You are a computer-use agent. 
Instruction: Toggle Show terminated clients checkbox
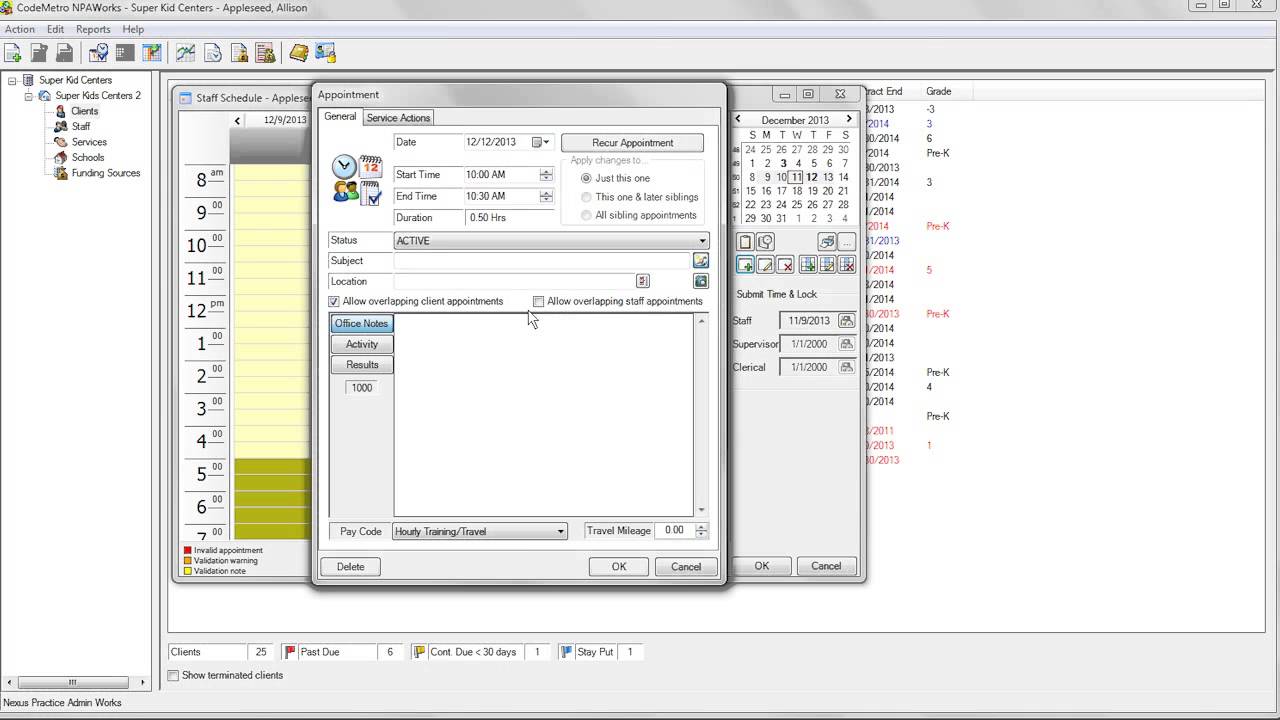tap(173, 675)
